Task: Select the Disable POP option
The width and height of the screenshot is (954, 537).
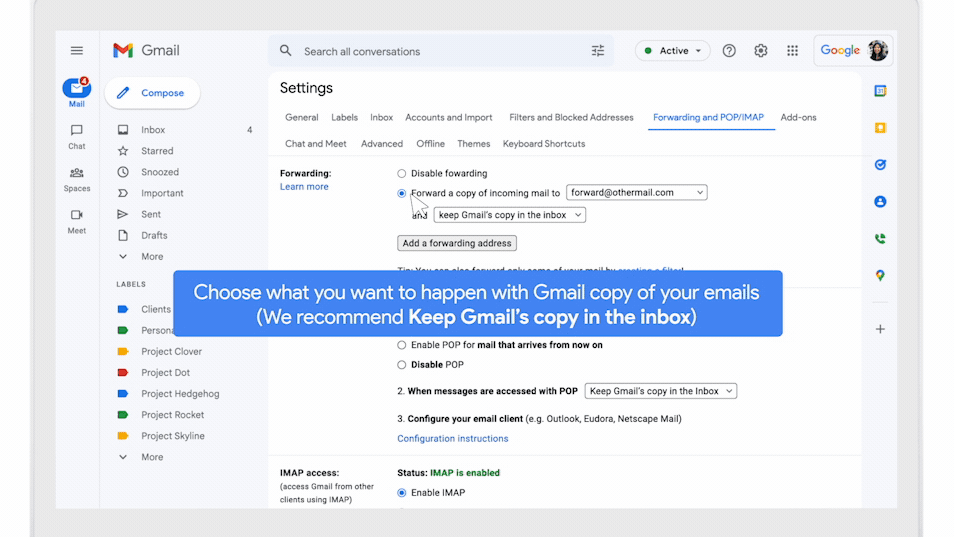Action: coord(402,365)
